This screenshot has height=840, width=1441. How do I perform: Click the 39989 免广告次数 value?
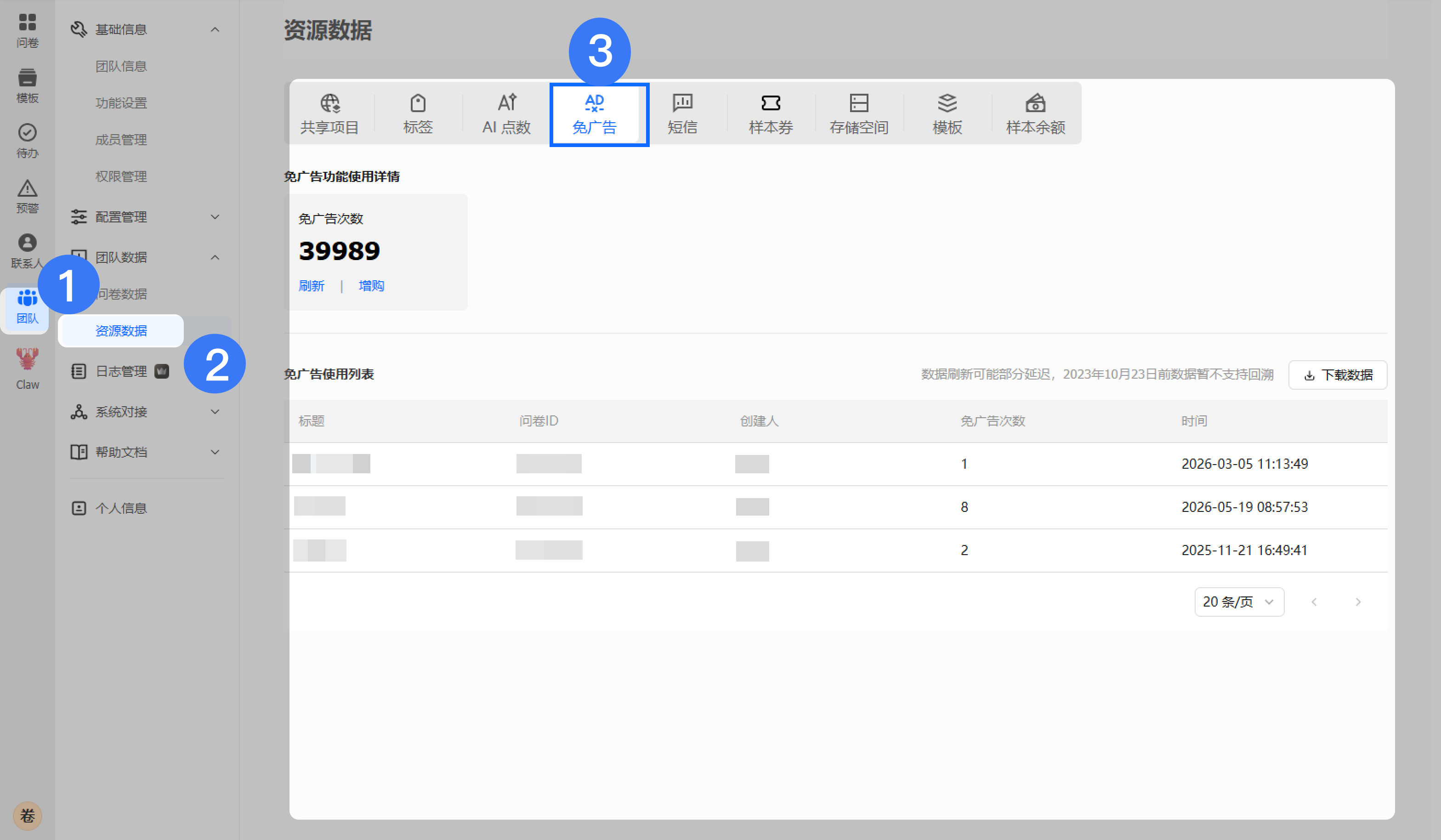point(340,251)
